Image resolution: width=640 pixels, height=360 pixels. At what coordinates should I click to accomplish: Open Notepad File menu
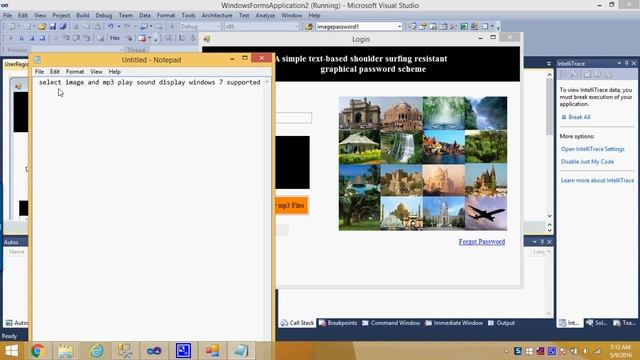click(39, 71)
